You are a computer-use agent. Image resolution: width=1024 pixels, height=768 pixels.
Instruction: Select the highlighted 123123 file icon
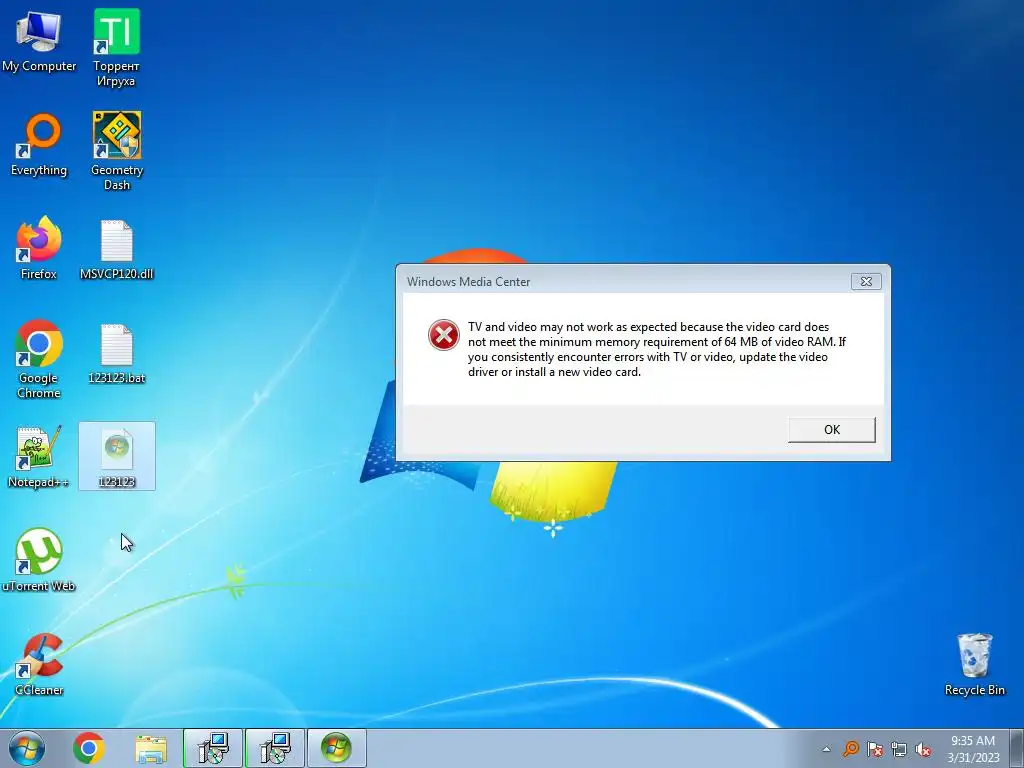click(x=117, y=456)
